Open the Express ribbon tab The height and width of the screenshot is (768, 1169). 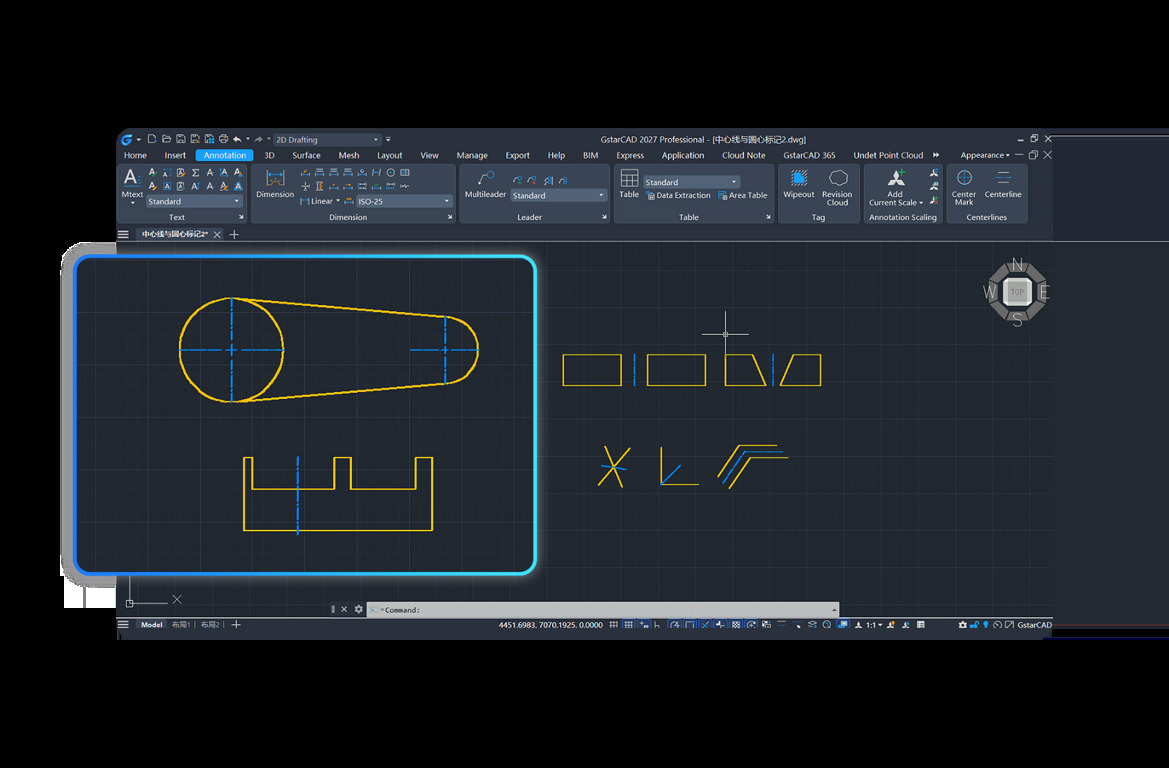(x=630, y=155)
